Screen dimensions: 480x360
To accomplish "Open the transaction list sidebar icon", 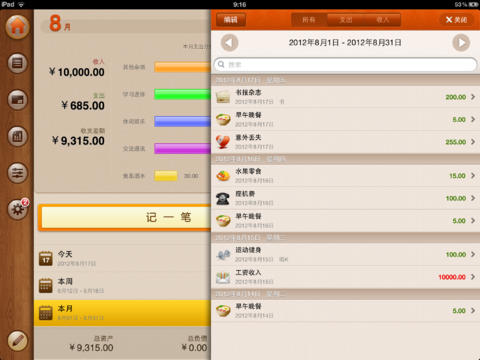I will pyautogui.click(x=17, y=63).
